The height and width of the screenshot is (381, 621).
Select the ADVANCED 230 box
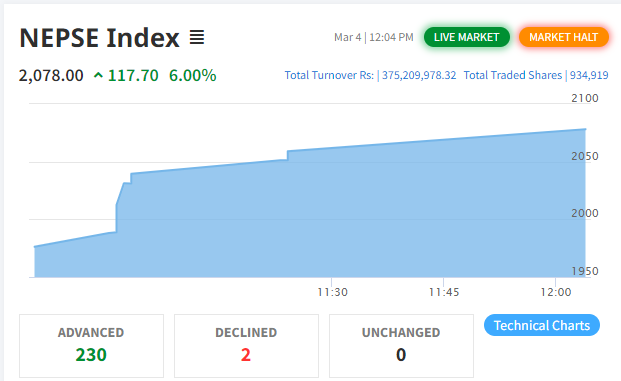(x=91, y=346)
